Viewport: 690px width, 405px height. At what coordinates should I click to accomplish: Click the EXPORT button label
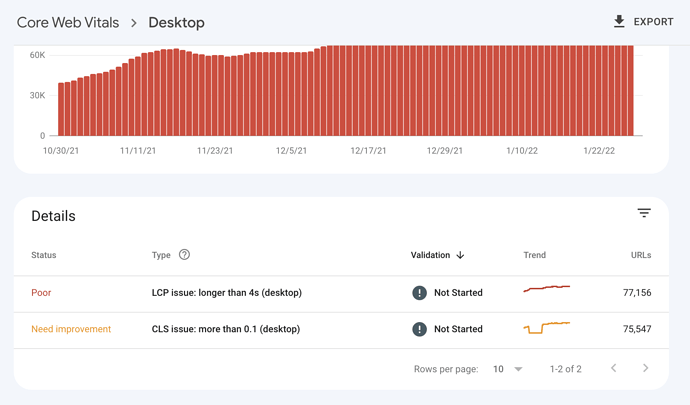653,22
